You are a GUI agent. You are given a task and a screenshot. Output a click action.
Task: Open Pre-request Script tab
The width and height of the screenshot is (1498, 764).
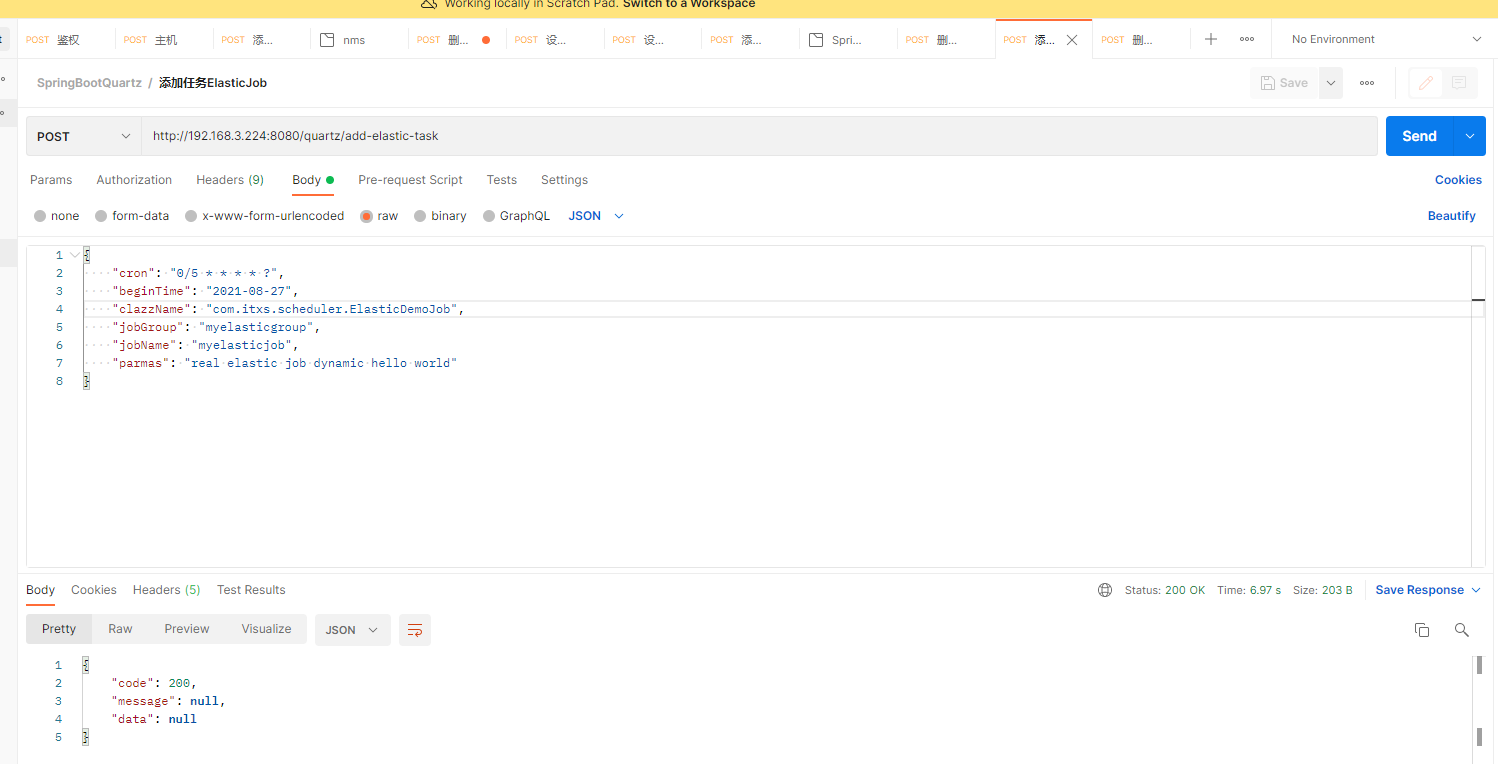pos(410,180)
